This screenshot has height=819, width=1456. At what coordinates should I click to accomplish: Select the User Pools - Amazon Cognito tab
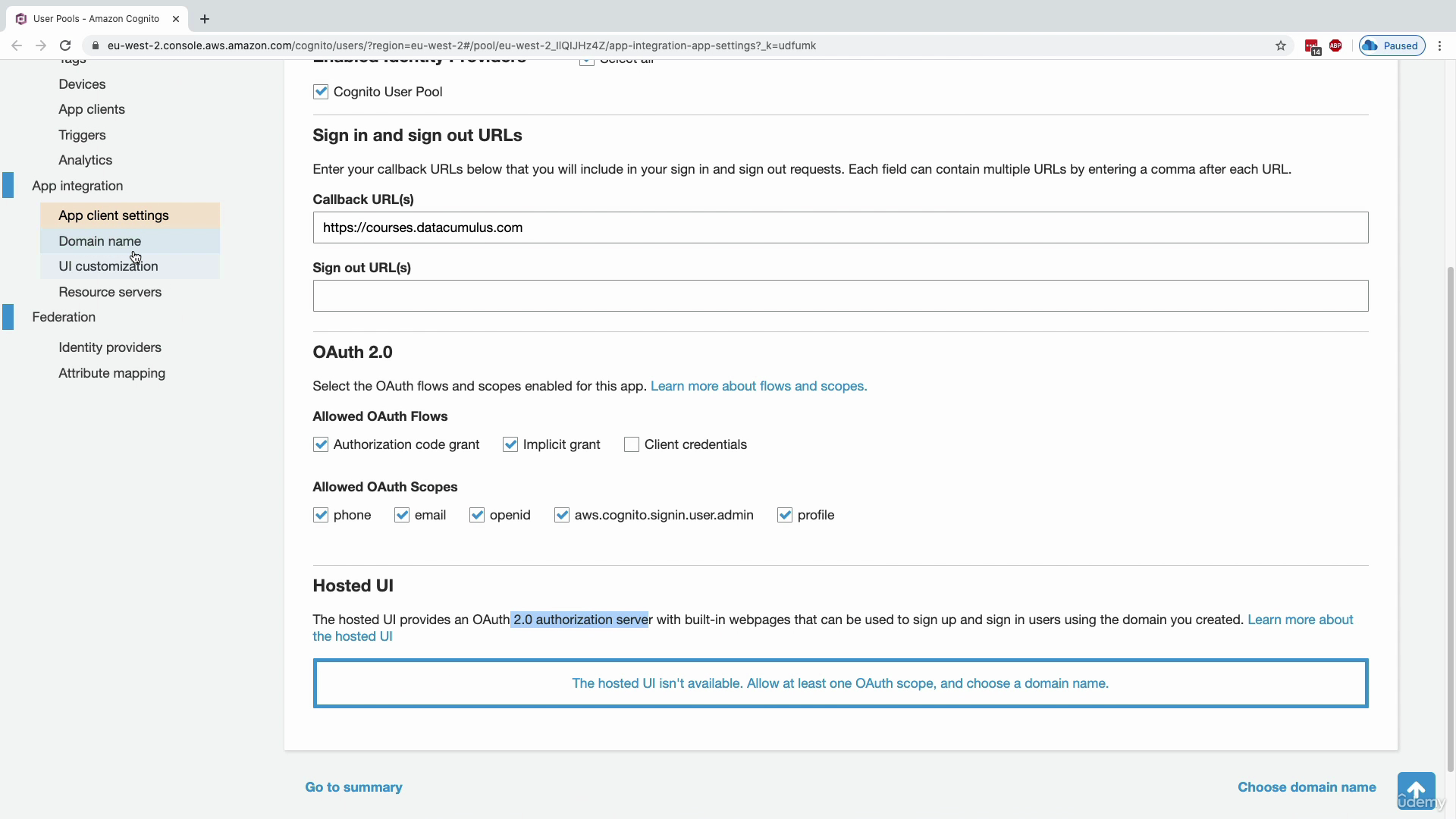[x=96, y=19]
